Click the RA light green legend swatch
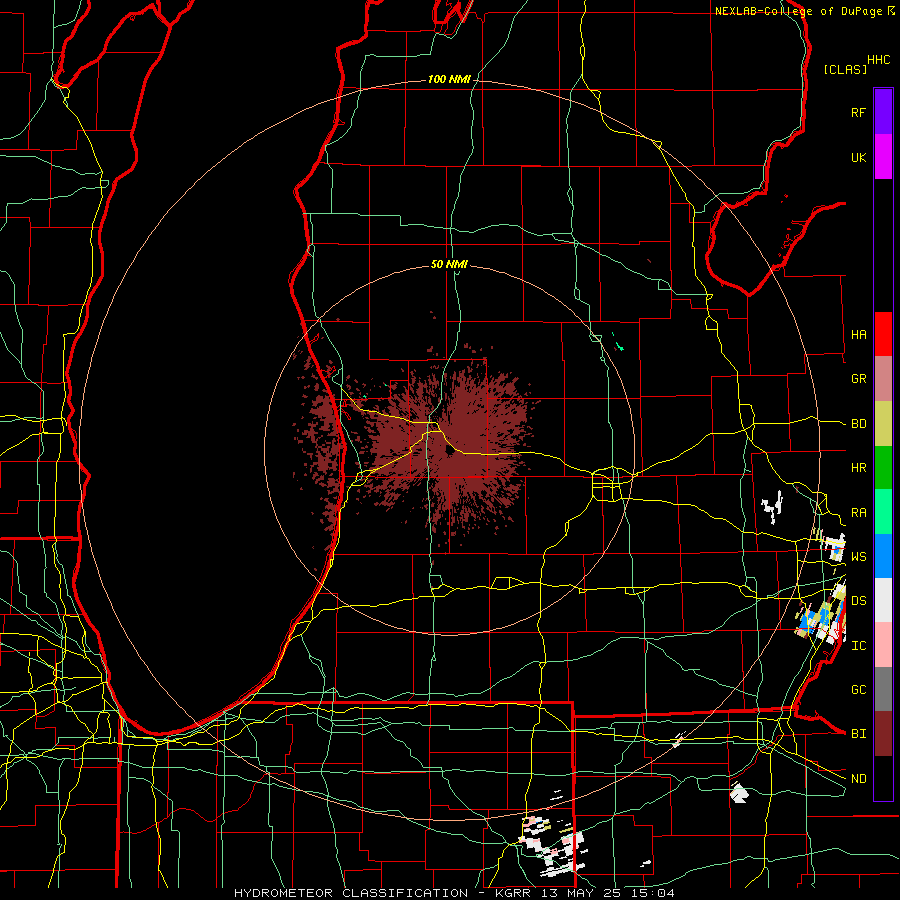 pyautogui.click(x=883, y=512)
